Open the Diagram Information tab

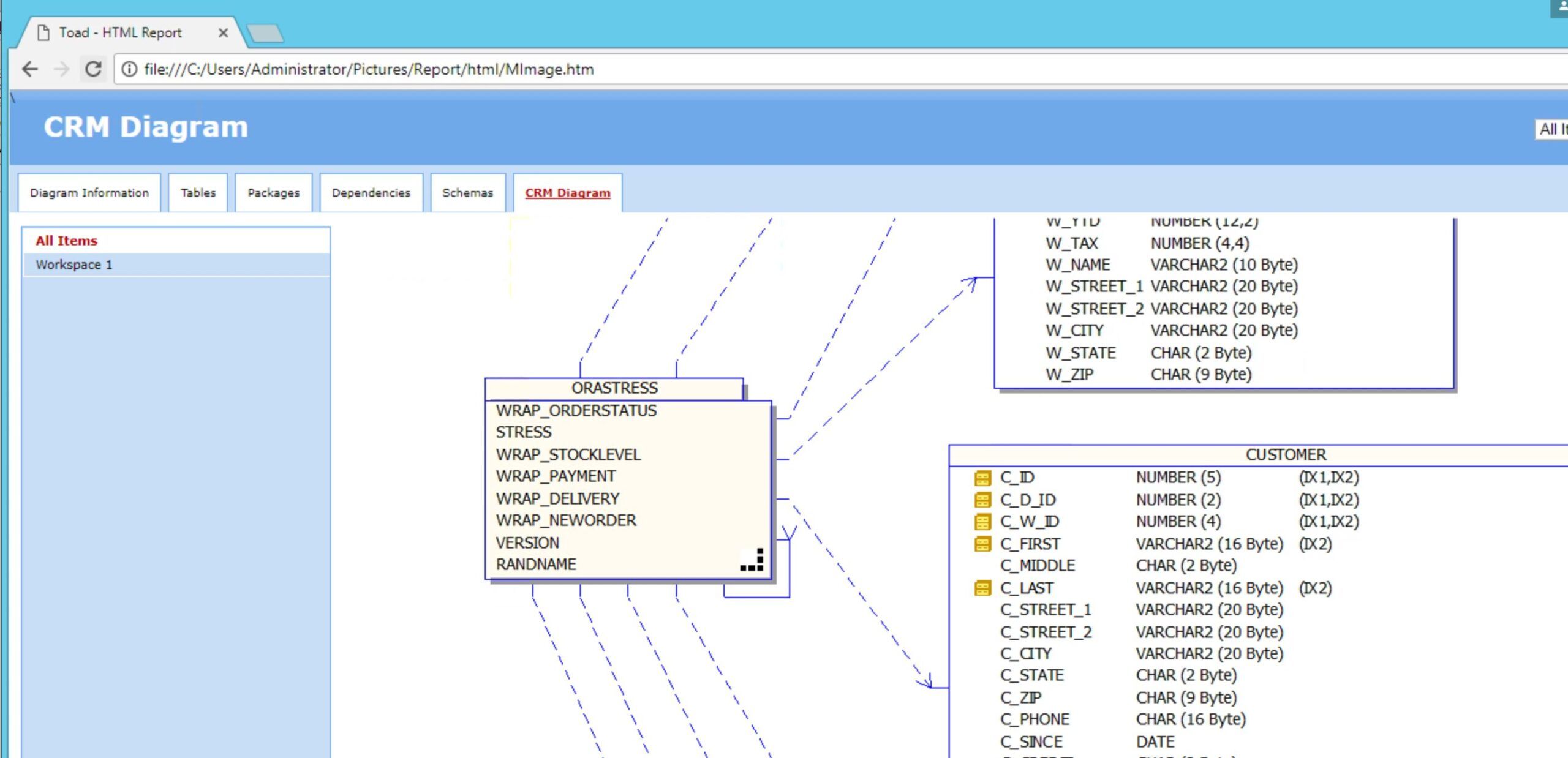click(89, 192)
